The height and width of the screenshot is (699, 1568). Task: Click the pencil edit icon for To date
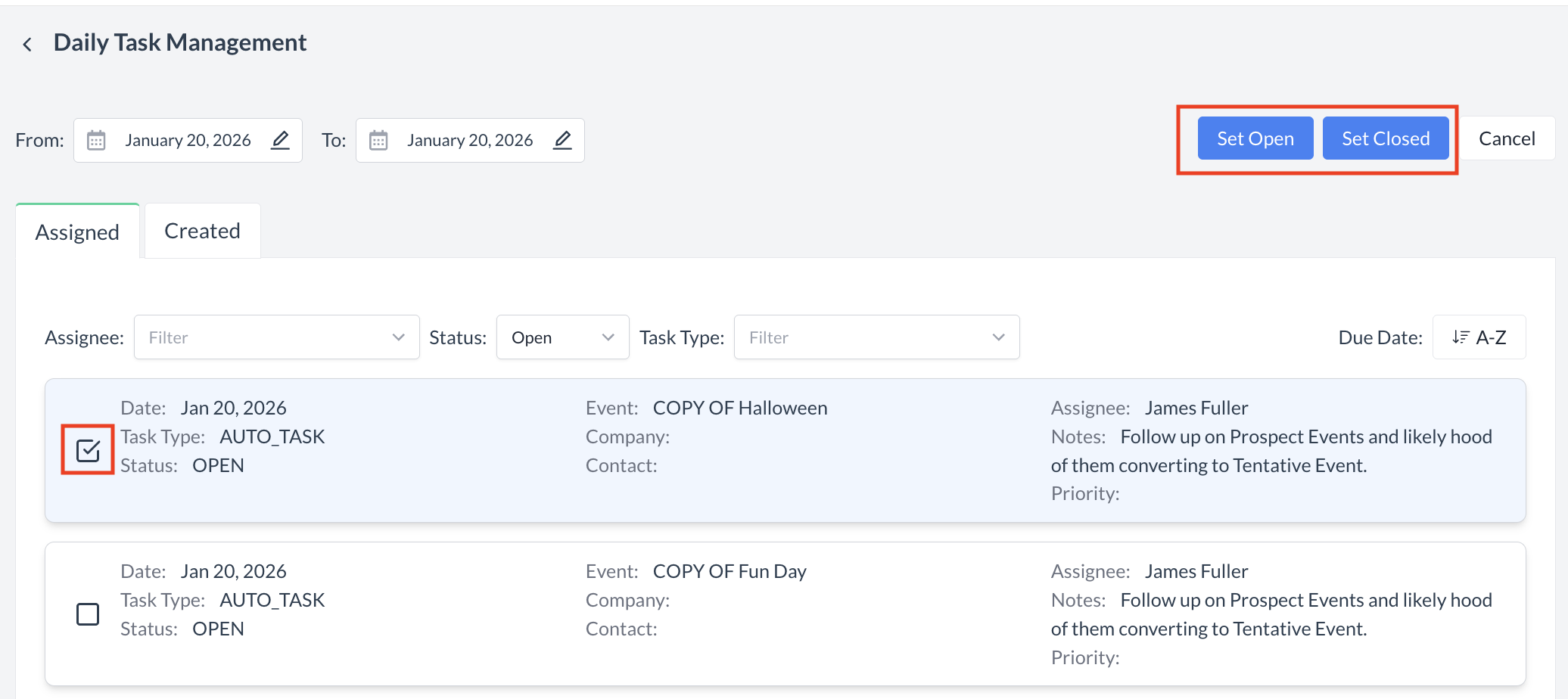562,141
